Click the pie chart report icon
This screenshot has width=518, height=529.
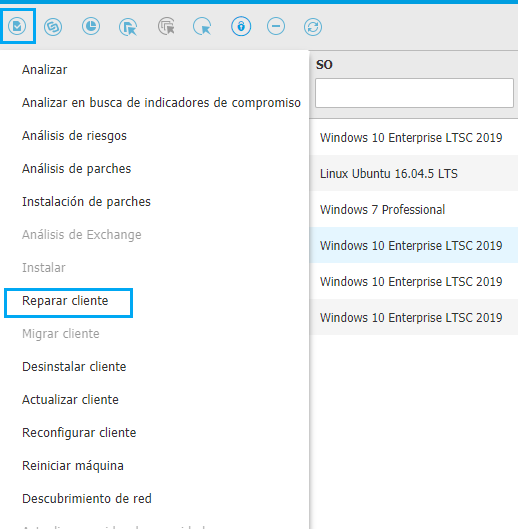(91, 26)
